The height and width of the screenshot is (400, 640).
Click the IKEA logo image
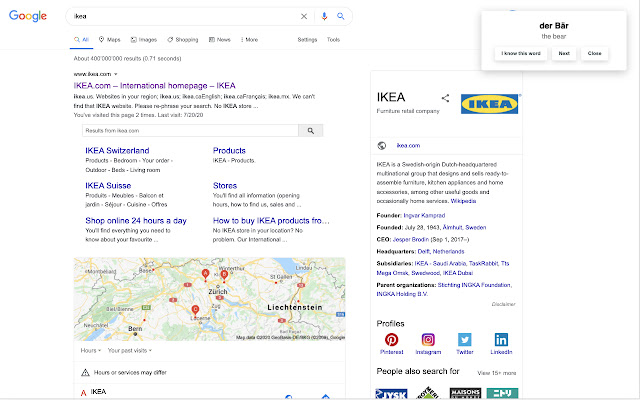coord(489,104)
